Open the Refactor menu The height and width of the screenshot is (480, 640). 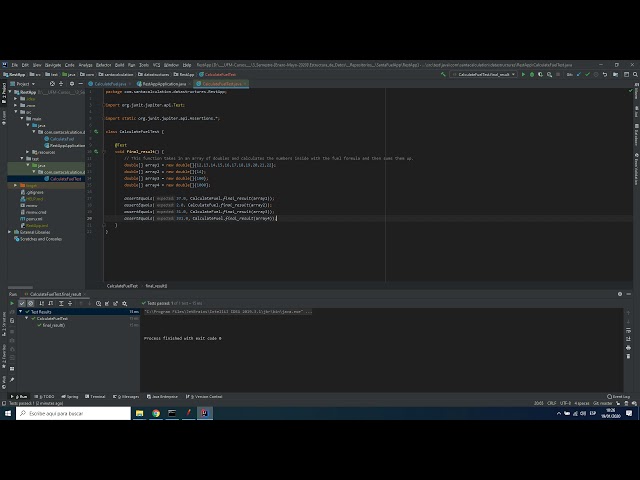(103, 65)
